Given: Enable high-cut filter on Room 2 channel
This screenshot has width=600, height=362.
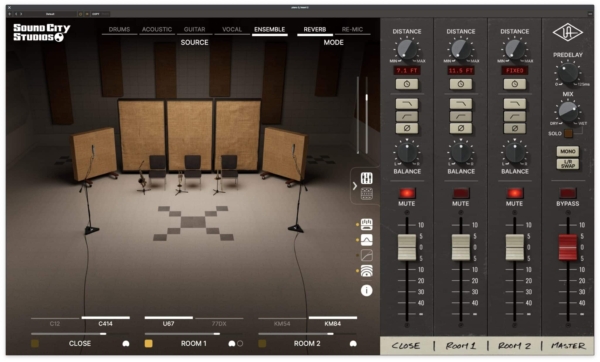Looking at the screenshot, I should (x=515, y=104).
